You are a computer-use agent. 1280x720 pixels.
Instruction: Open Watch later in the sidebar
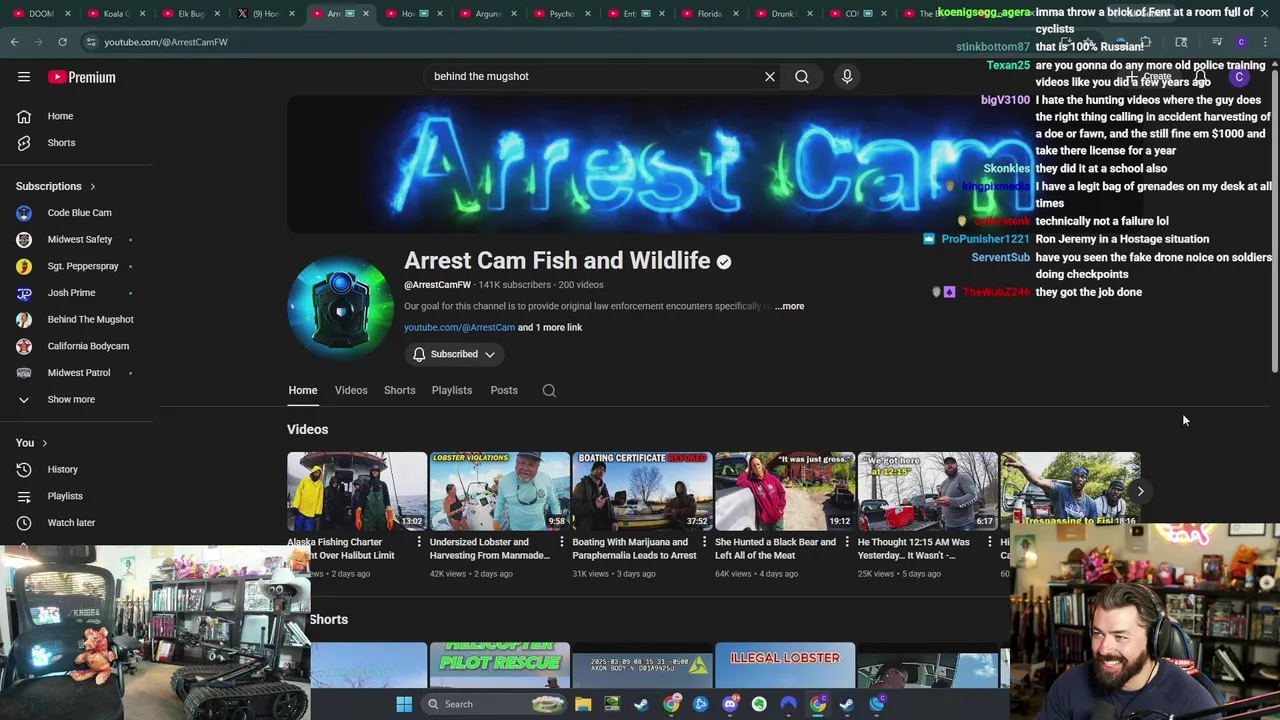coord(71,523)
